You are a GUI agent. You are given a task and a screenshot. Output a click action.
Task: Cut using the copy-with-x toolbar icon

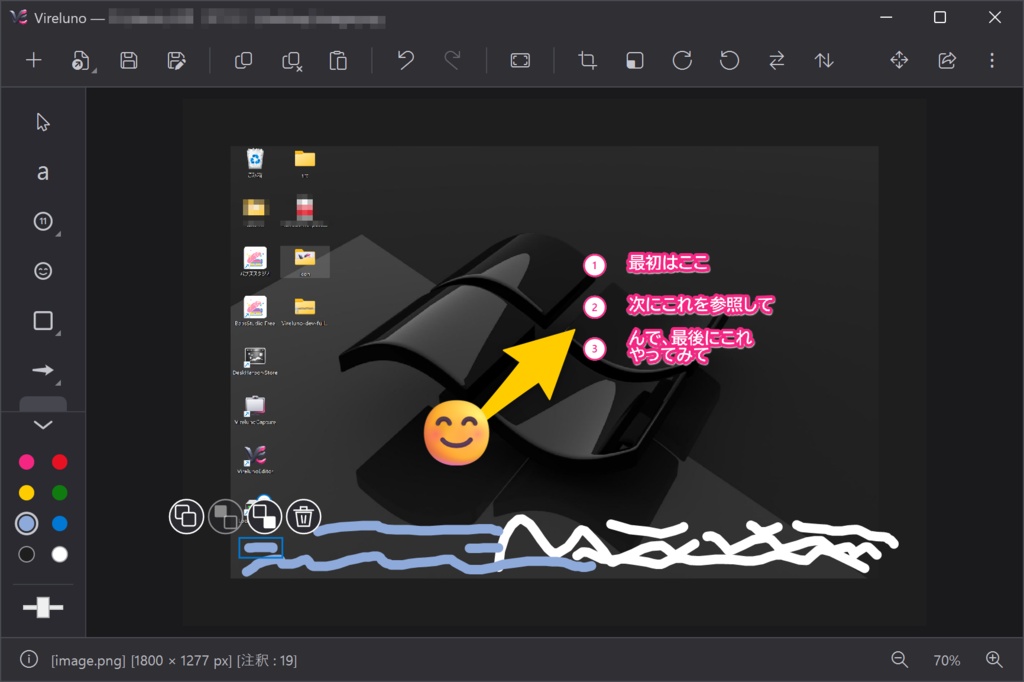tap(291, 61)
